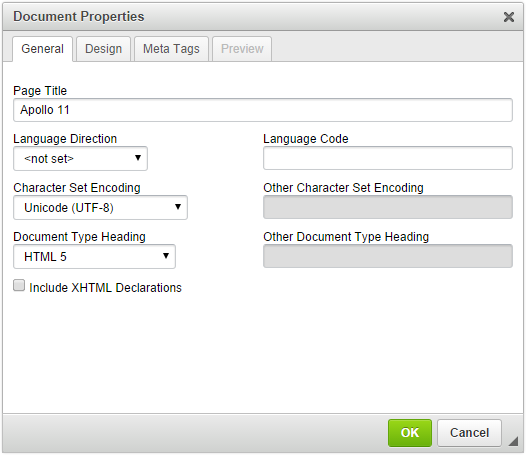Switch to the Design tab
Image resolution: width=526 pixels, height=456 pixels.
pyautogui.click(x=103, y=49)
